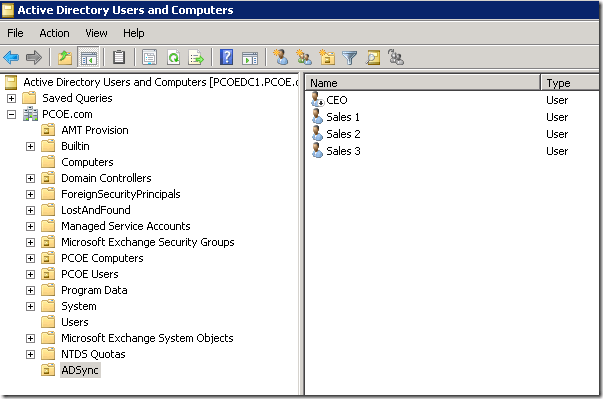The width and height of the screenshot is (603, 399).
Task: Open the File menu
Action: (15, 33)
